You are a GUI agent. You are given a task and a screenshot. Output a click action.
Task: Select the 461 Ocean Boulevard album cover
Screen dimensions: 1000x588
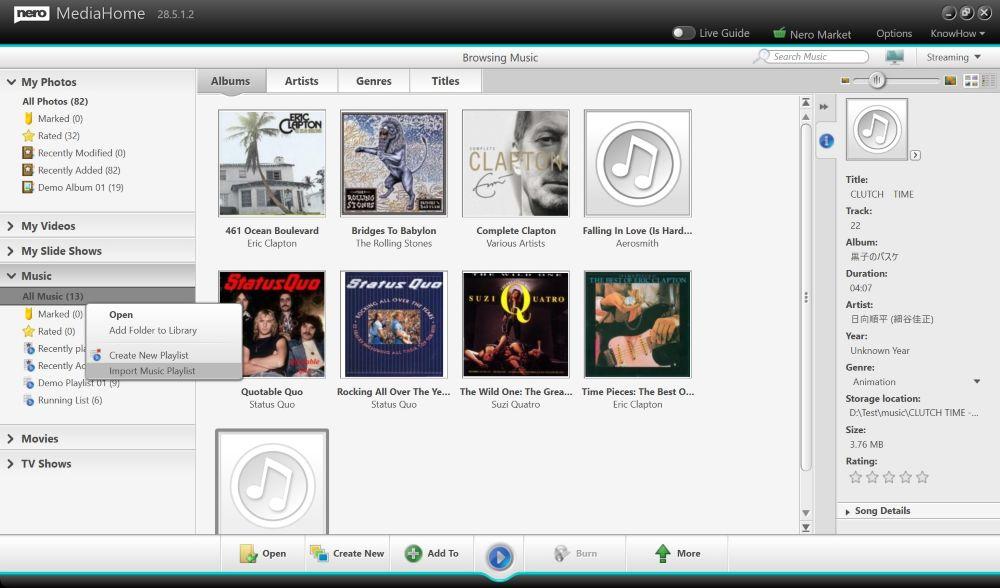272,163
